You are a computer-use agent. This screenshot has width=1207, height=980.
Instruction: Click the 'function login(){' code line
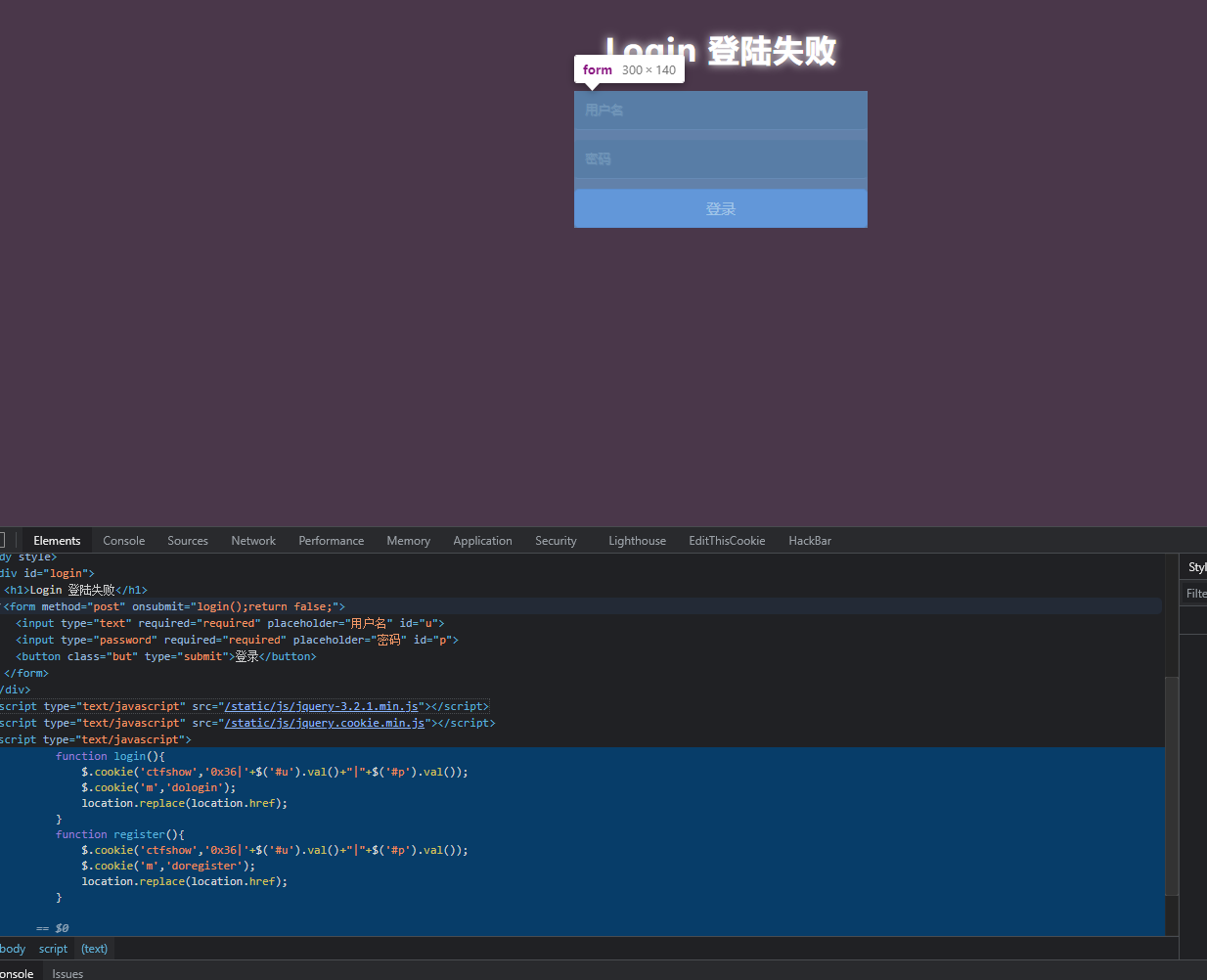pyautogui.click(x=111, y=756)
